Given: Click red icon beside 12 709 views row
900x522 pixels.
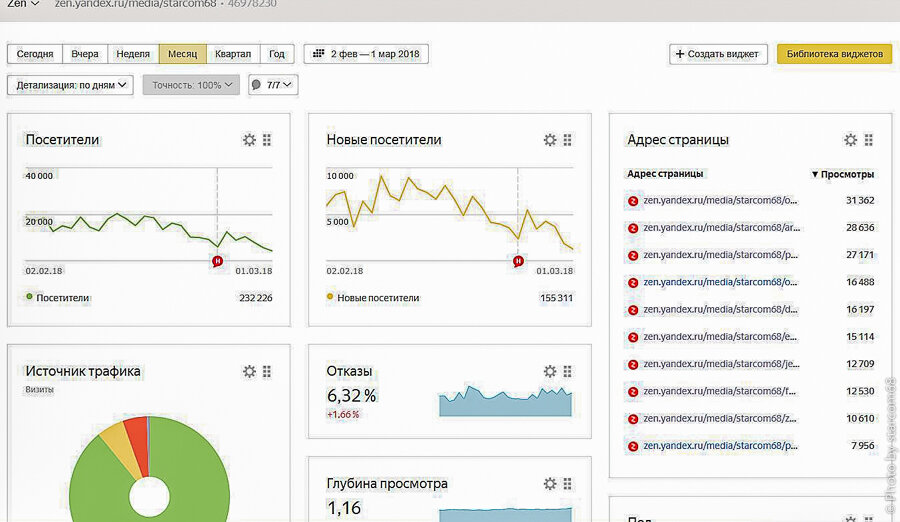Looking at the screenshot, I should pos(633,365).
